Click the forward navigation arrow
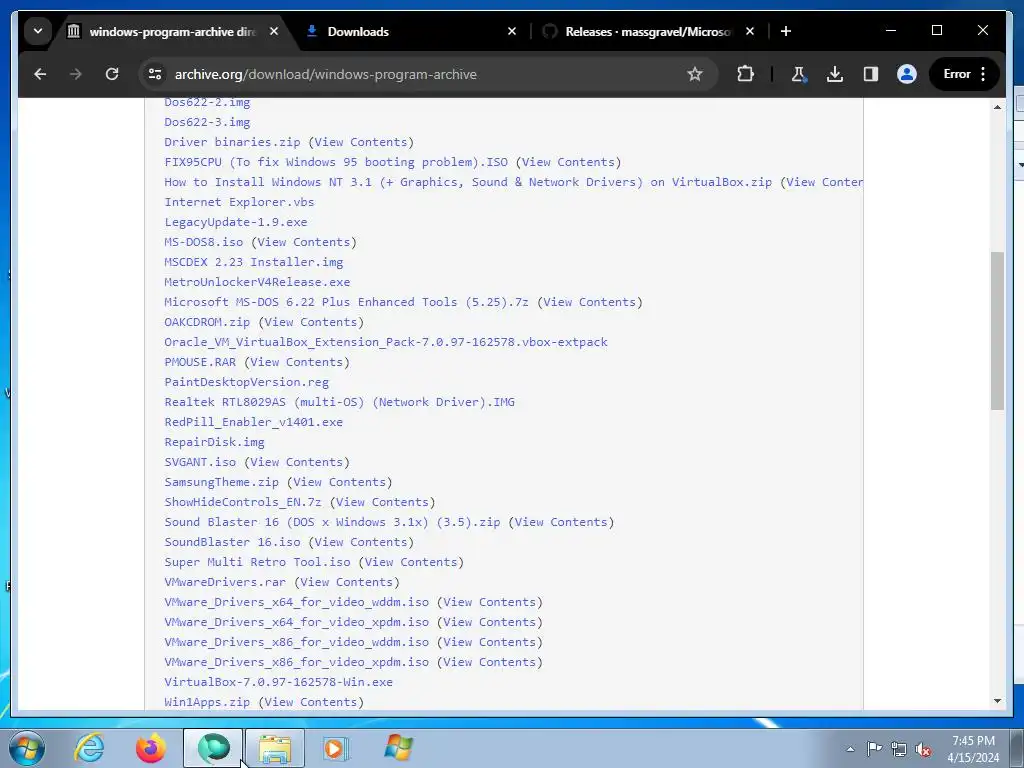This screenshot has height=768, width=1024. tap(76, 74)
